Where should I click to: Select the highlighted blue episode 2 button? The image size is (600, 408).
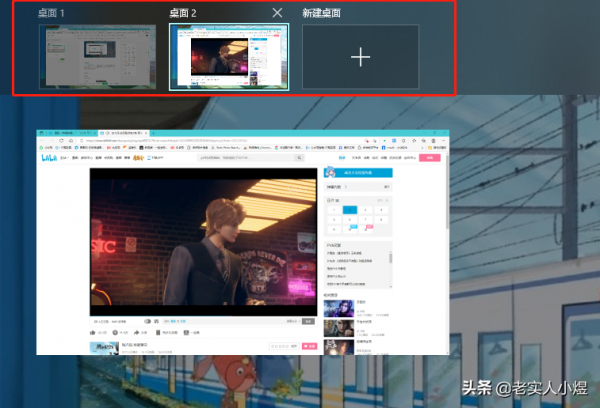(x=350, y=210)
